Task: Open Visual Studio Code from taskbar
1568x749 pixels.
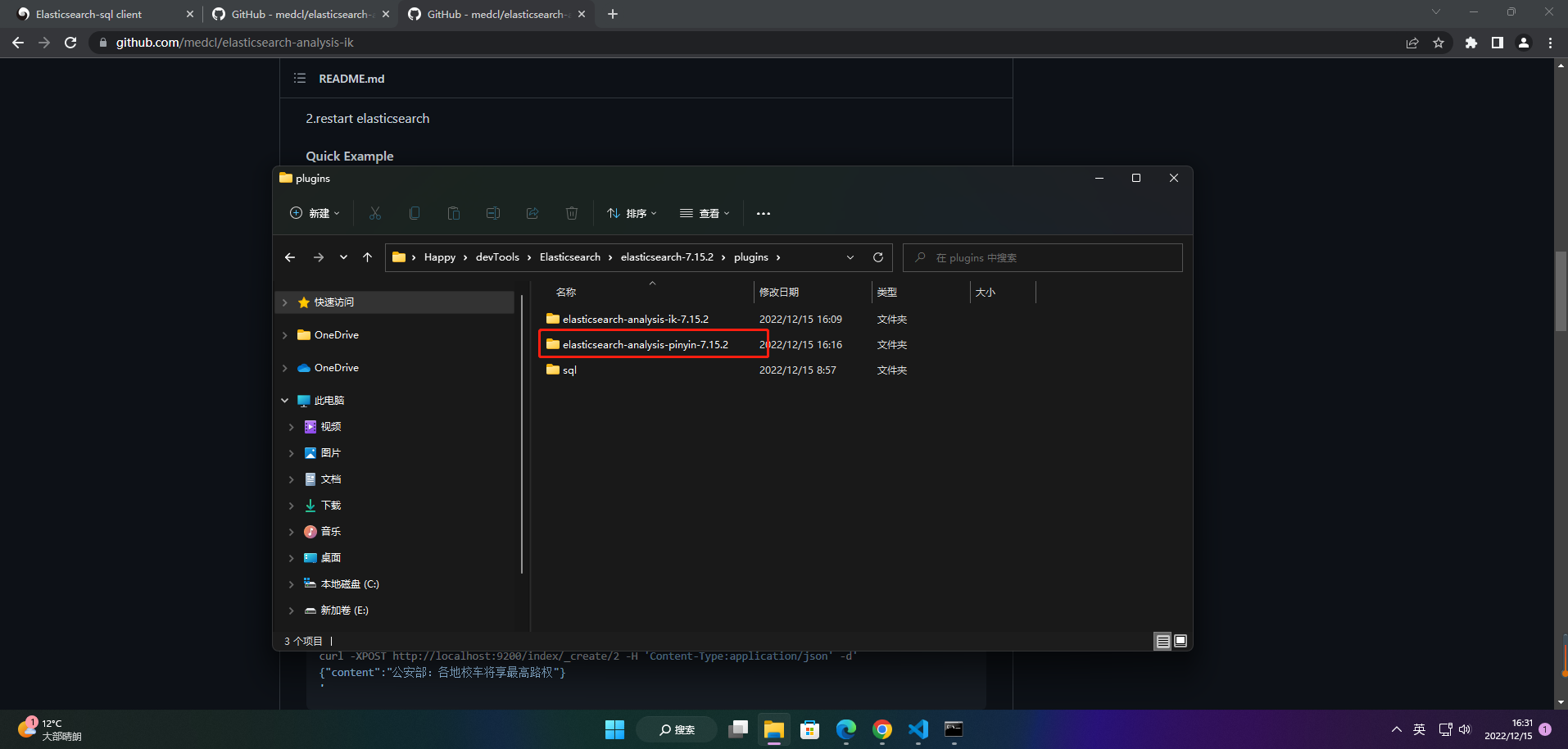Action: click(x=918, y=729)
